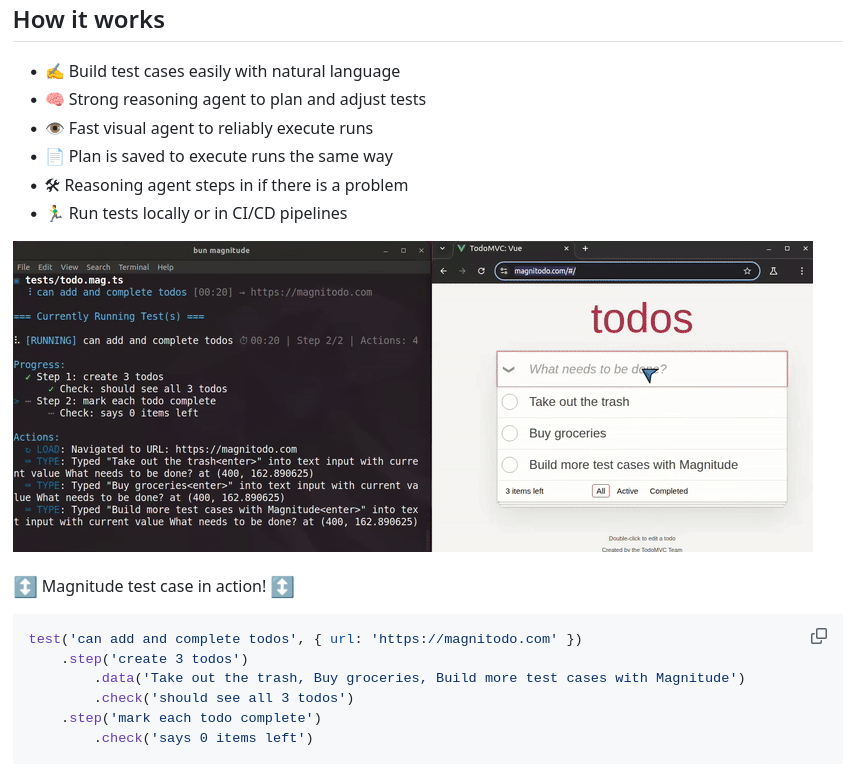Viewport: 857px width, 773px height.
Task: Click the 'Progress:' label in the terminal
Action: (x=39, y=365)
